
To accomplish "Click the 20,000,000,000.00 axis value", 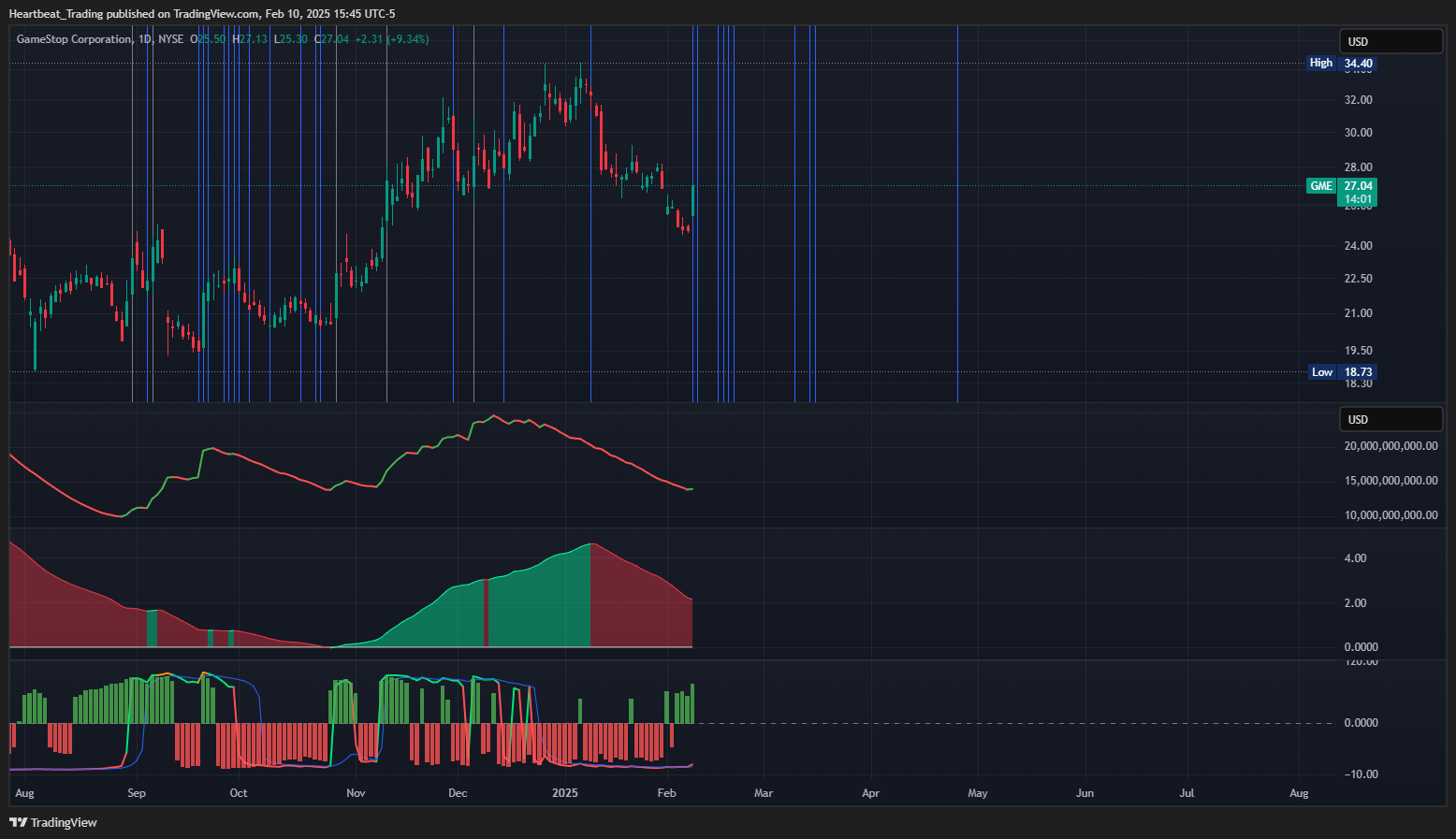I will point(1391,446).
